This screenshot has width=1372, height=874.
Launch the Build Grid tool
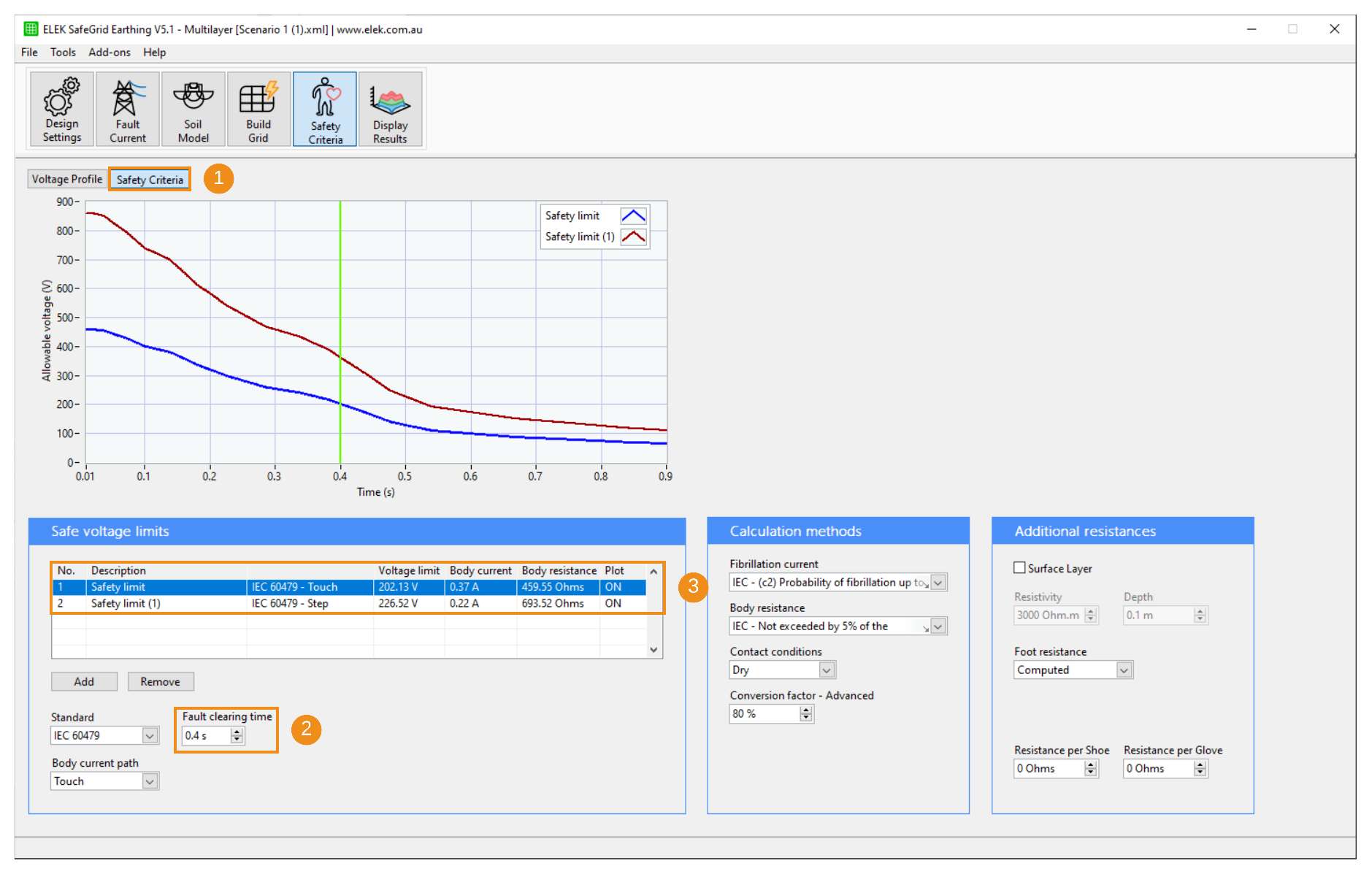click(x=258, y=108)
